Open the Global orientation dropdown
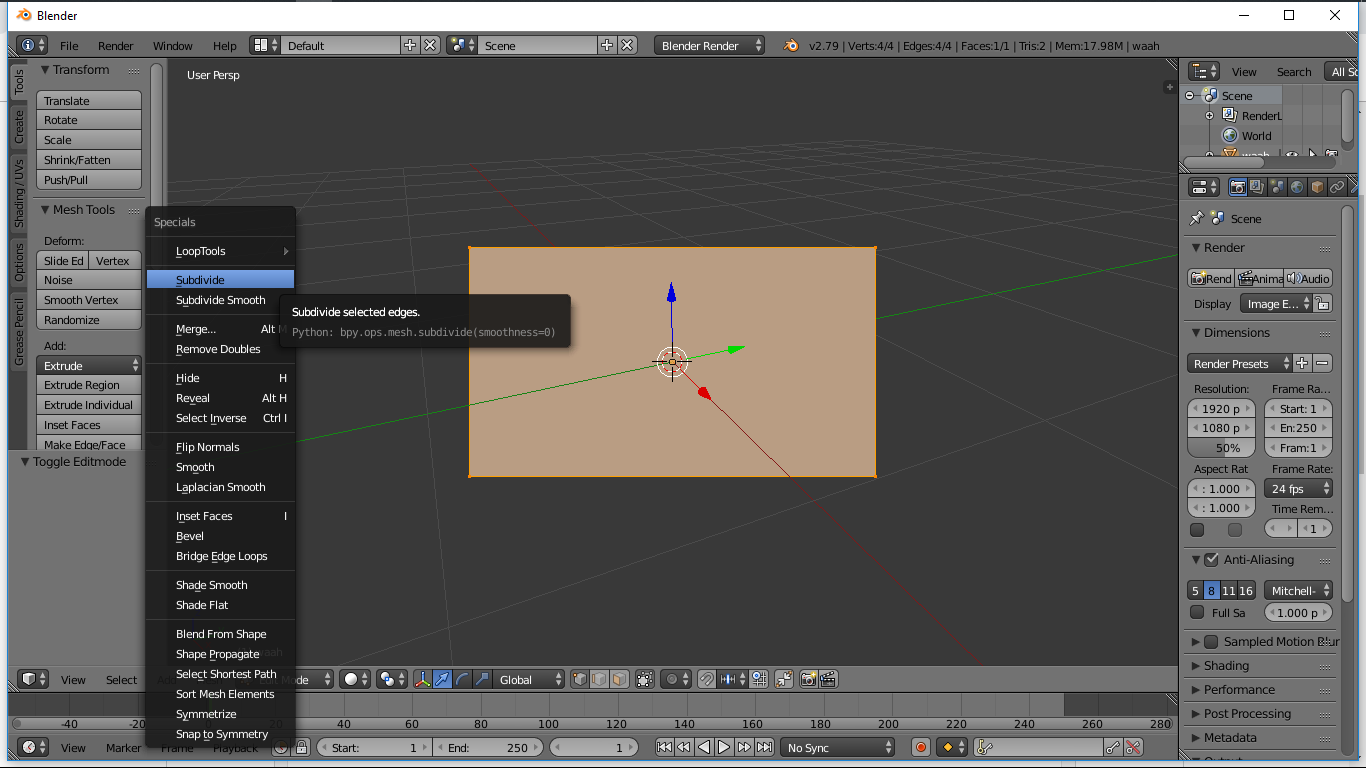The width and height of the screenshot is (1366, 768). tap(529, 679)
